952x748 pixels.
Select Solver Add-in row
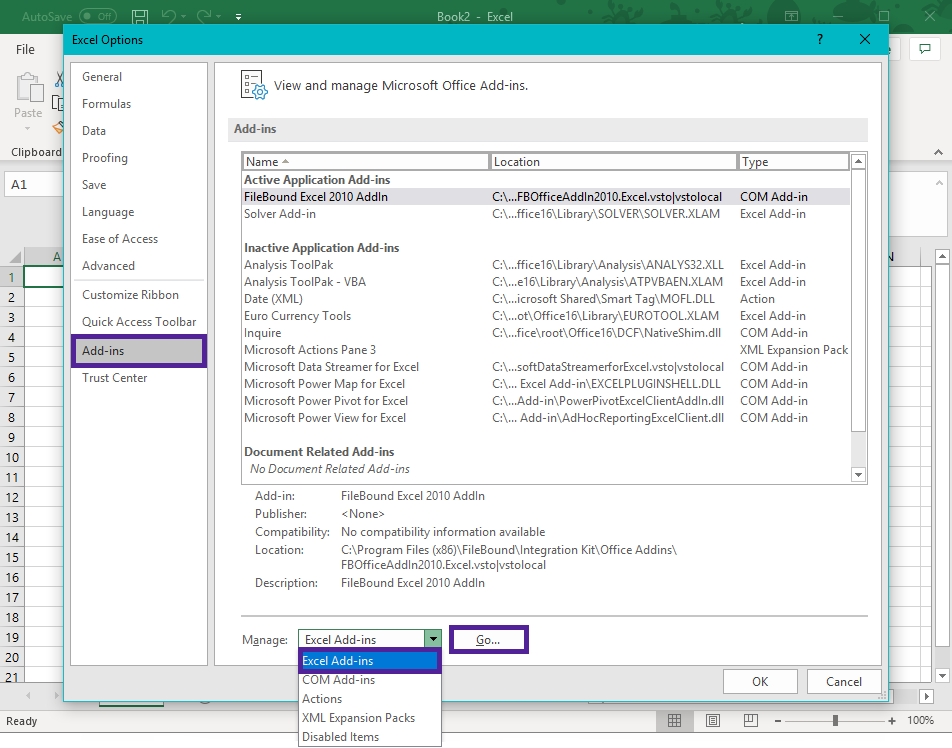click(546, 214)
